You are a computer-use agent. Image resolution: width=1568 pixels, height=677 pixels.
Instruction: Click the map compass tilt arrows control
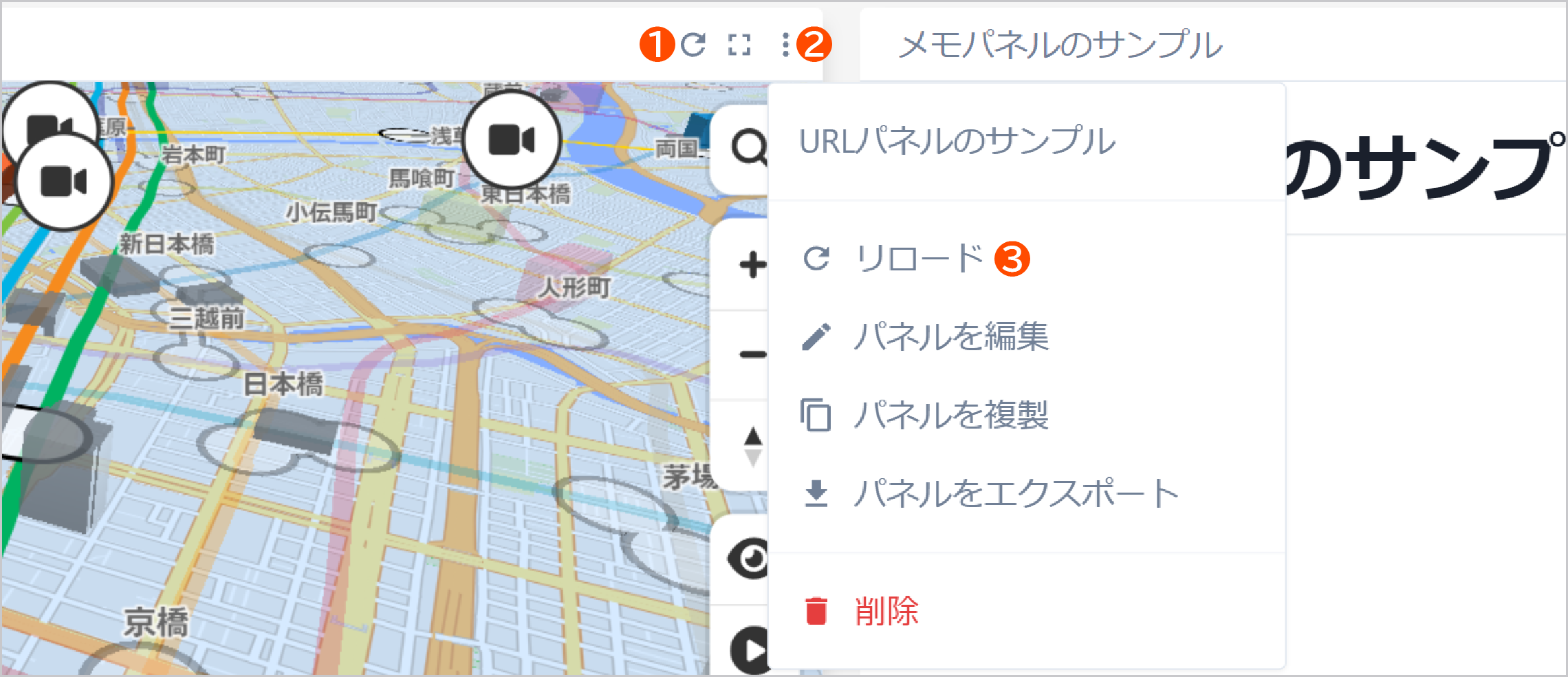tap(753, 447)
